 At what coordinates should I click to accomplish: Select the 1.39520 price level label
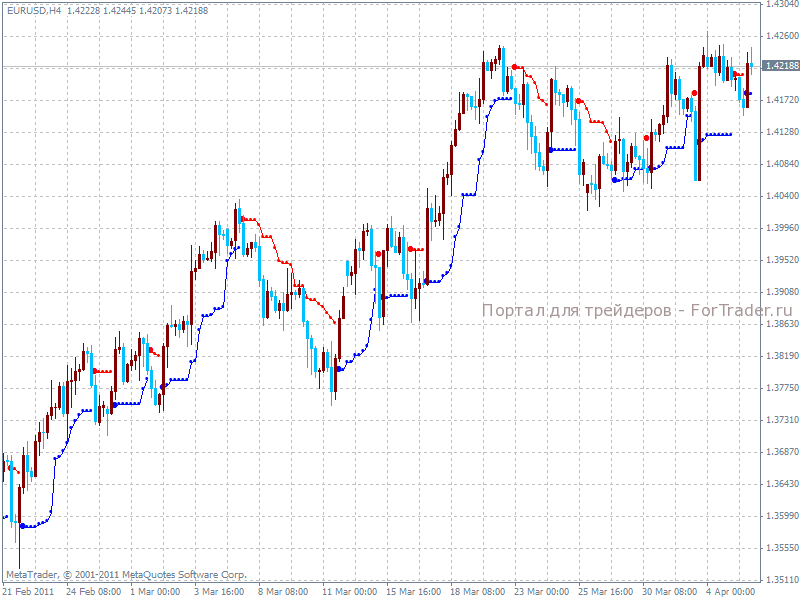click(782, 260)
